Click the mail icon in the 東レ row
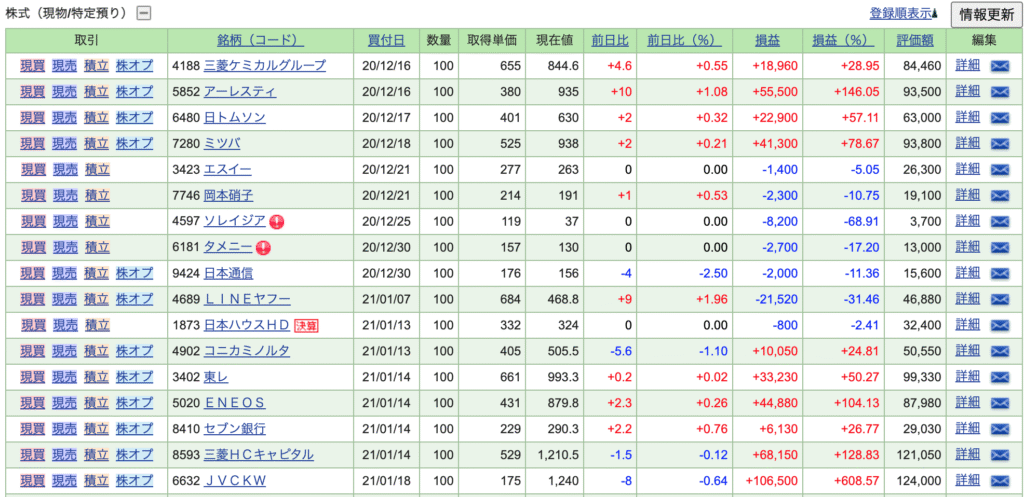The height and width of the screenshot is (497, 1024). 1001,377
